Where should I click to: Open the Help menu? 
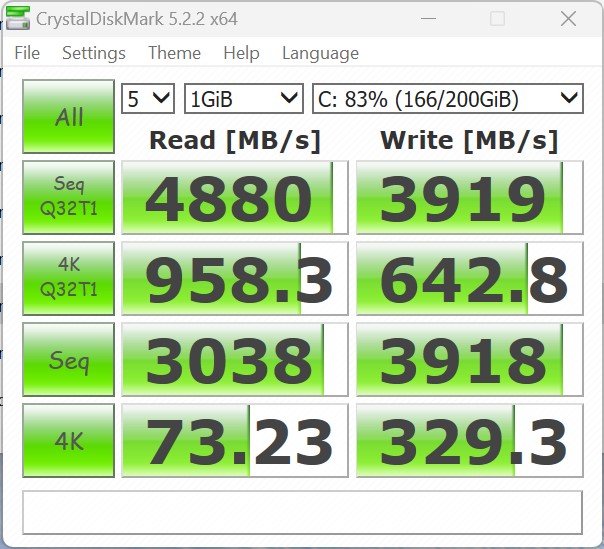click(241, 53)
